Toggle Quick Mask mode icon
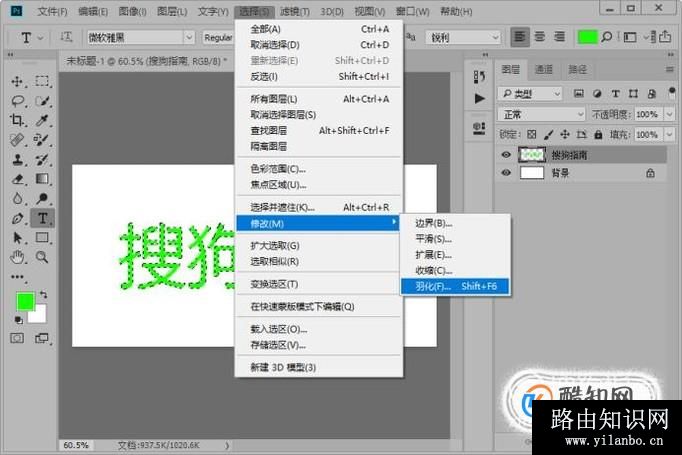Image resolution: width=682 pixels, height=455 pixels. pyautogui.click(x=17, y=338)
